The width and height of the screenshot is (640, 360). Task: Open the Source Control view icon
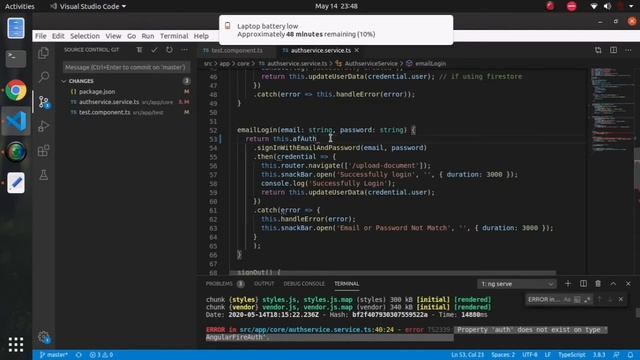click(x=43, y=102)
